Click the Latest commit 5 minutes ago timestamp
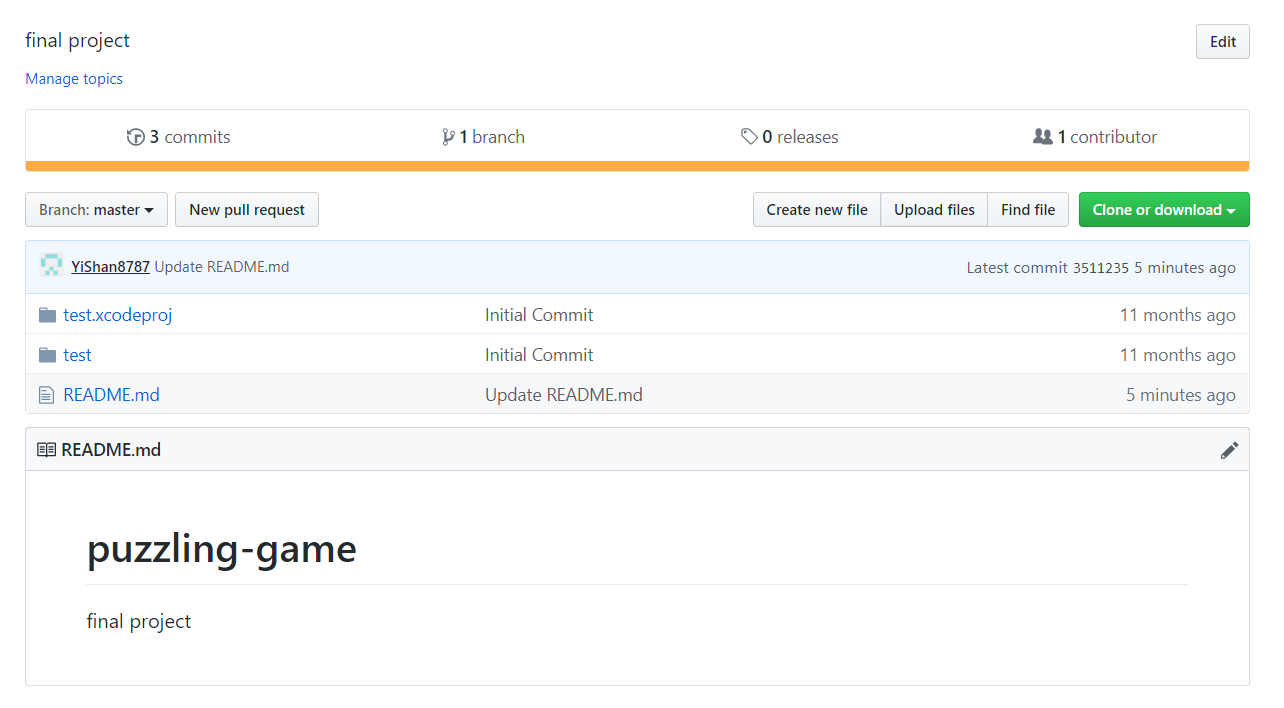The height and width of the screenshot is (708, 1284). (1185, 268)
